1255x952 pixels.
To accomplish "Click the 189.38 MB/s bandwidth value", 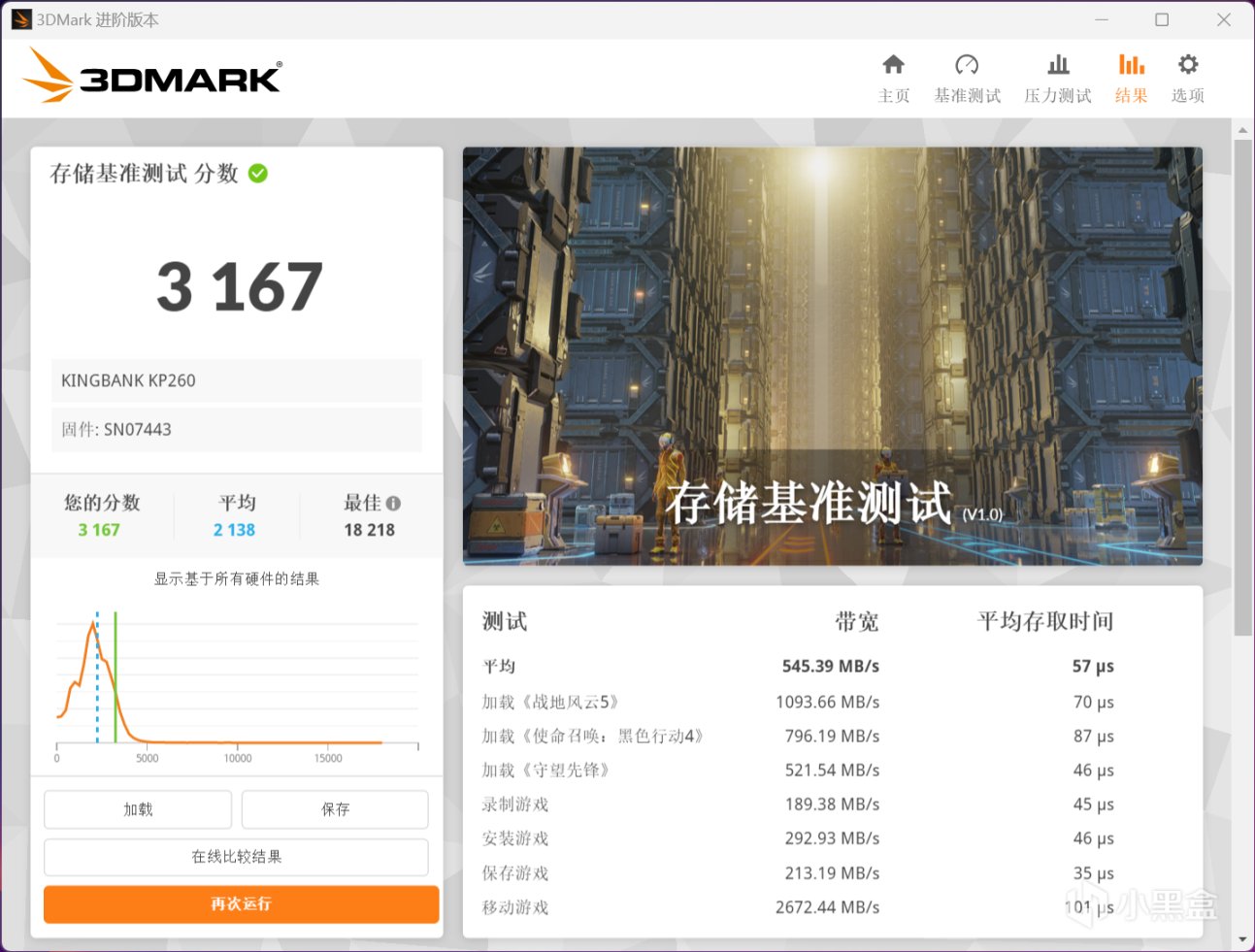I will 833,804.
